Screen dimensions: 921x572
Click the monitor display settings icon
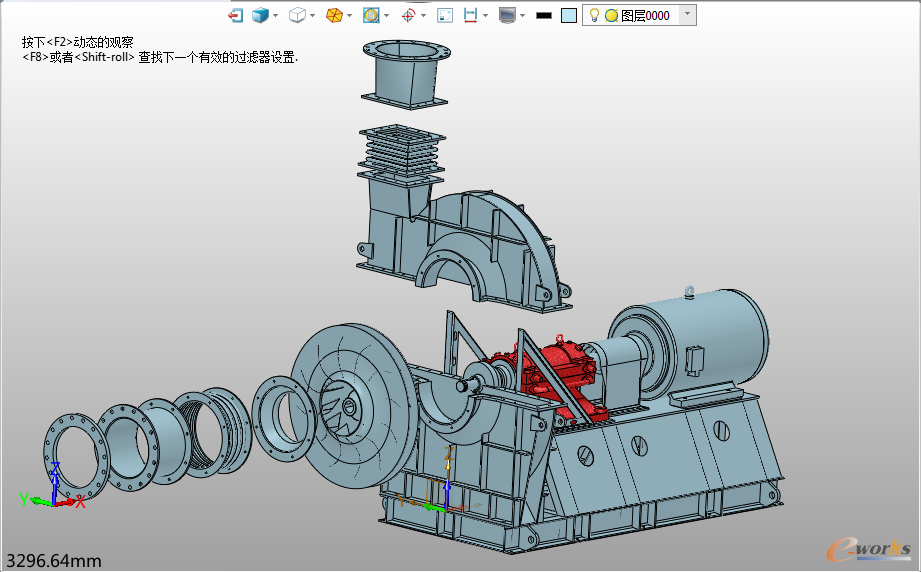click(507, 15)
